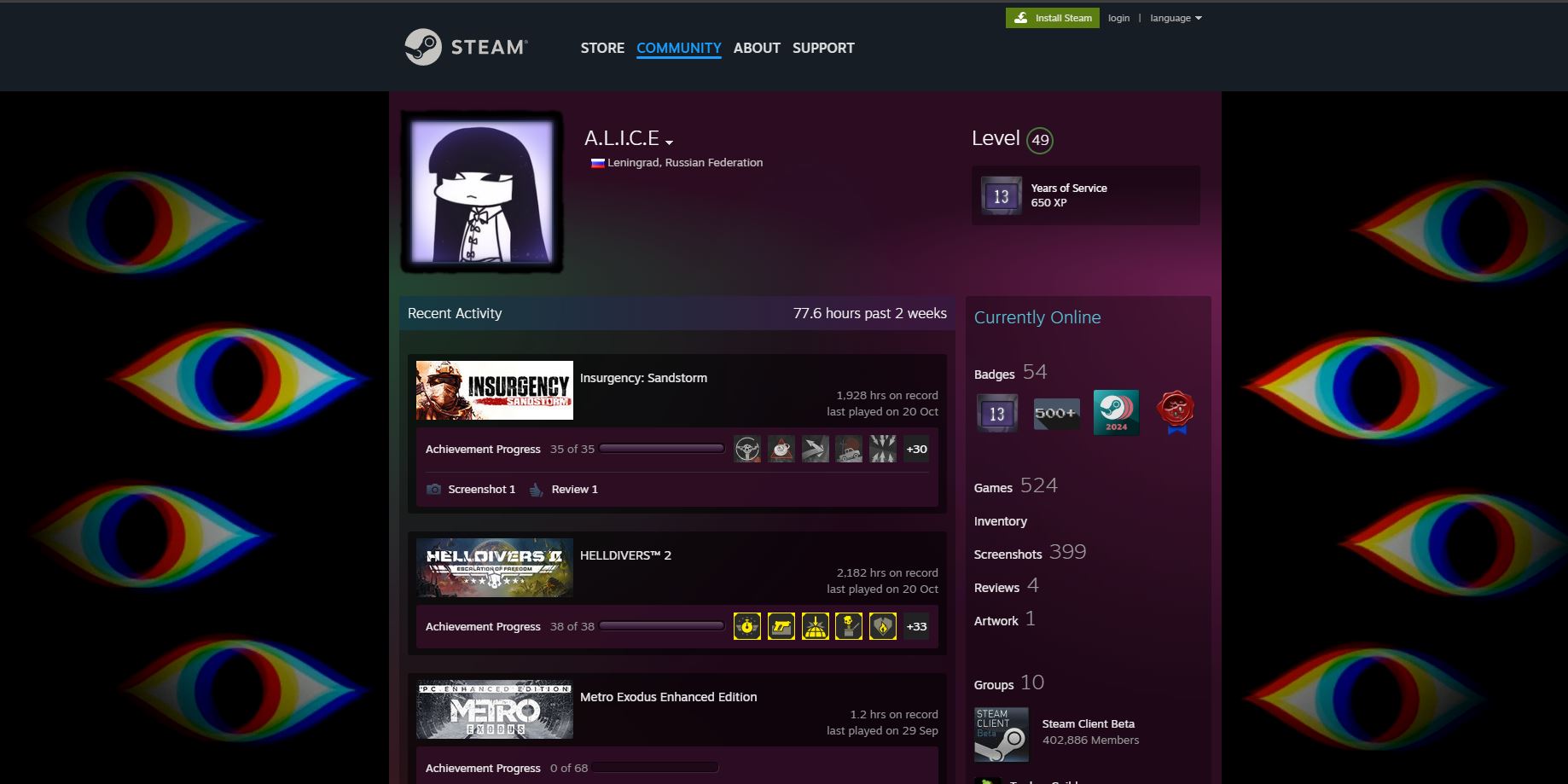Click the login link
This screenshot has height=784, width=1568.
[x=1118, y=18]
